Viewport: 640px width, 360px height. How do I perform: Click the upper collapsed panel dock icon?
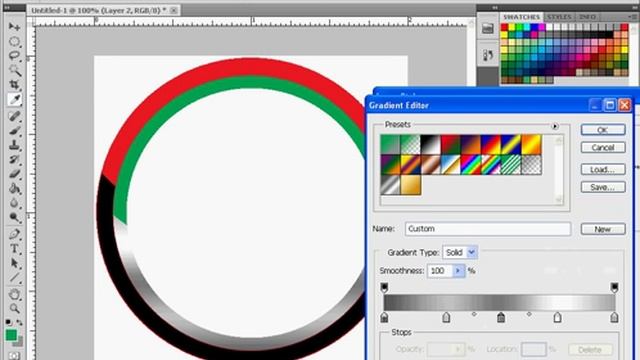tap(488, 29)
